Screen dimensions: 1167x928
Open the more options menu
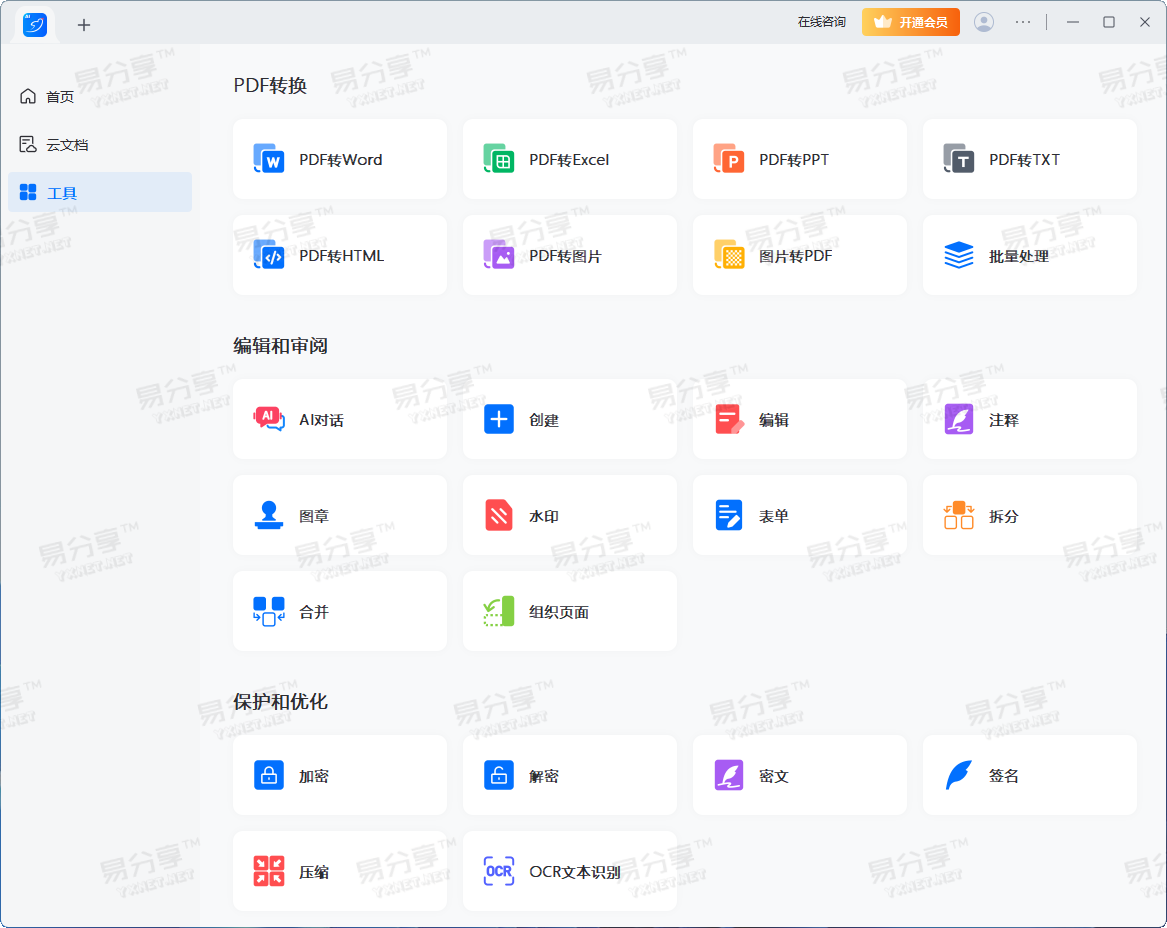1022,21
